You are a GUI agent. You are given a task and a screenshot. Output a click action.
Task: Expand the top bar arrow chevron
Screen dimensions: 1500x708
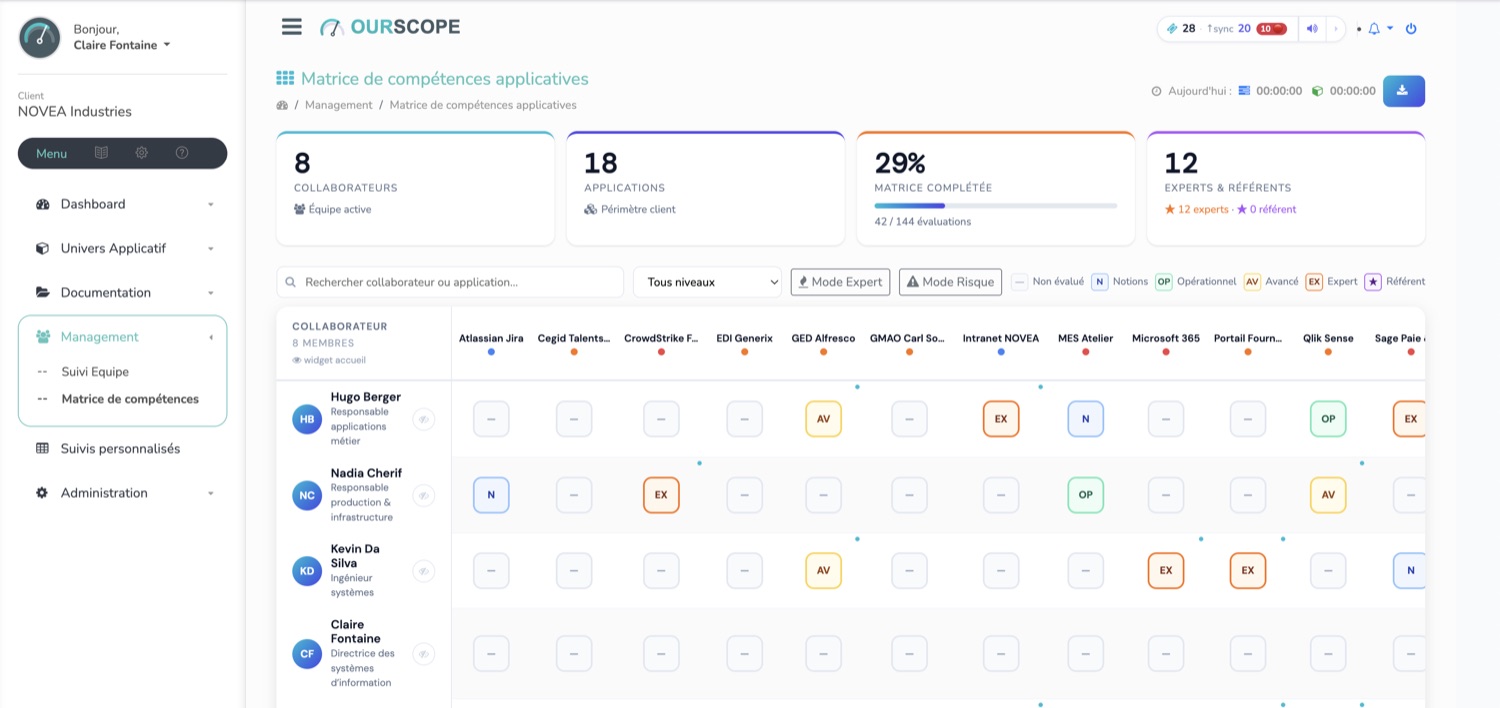tap(1335, 29)
